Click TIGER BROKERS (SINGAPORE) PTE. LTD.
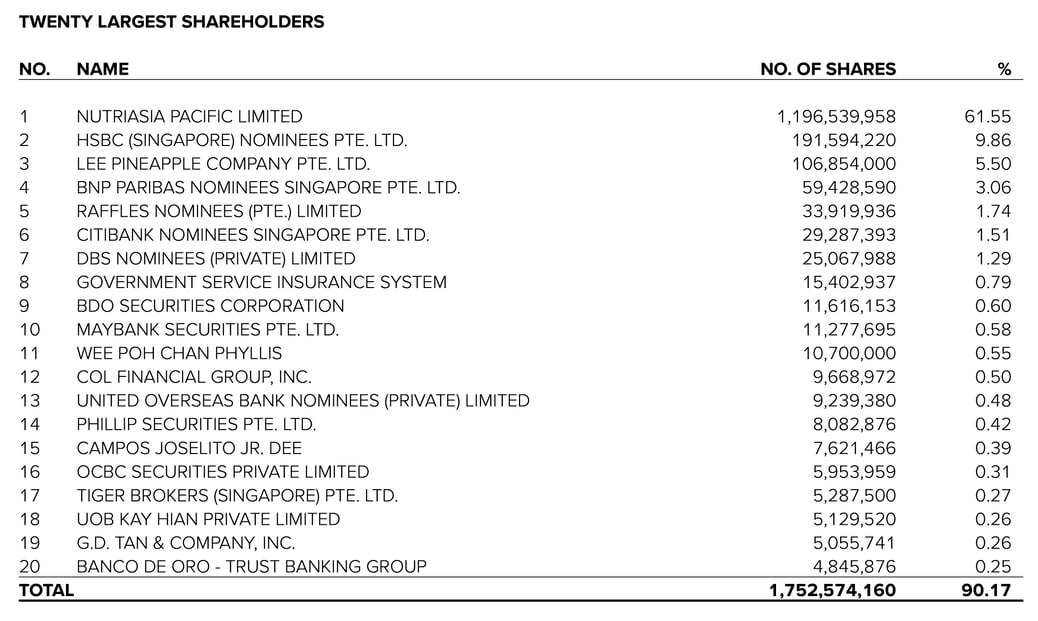The height and width of the screenshot is (621, 1038). 237,495
